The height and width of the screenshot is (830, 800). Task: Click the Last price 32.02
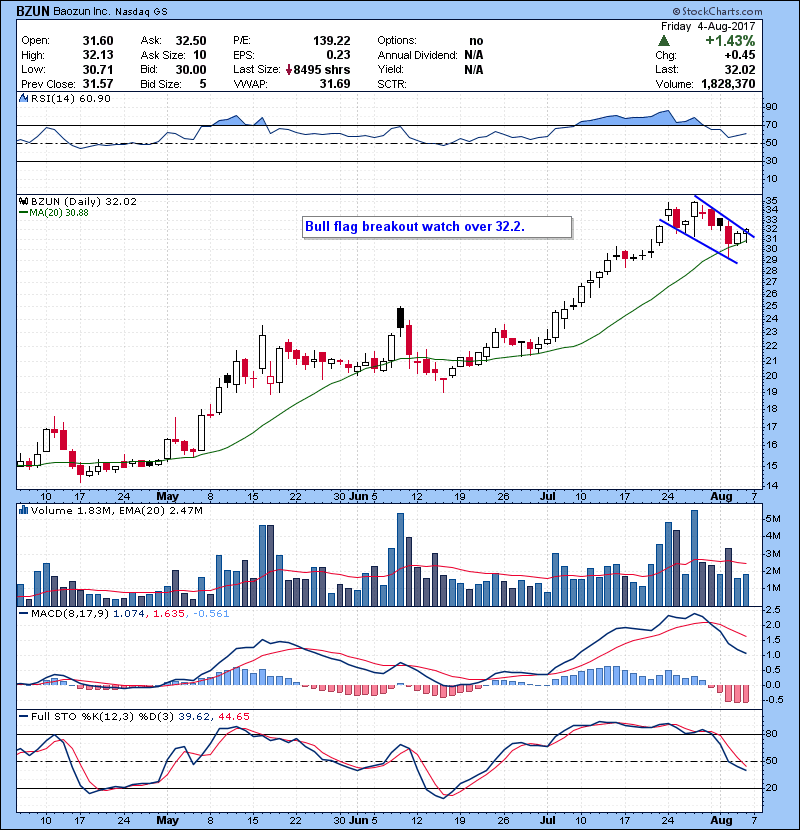tap(740, 69)
